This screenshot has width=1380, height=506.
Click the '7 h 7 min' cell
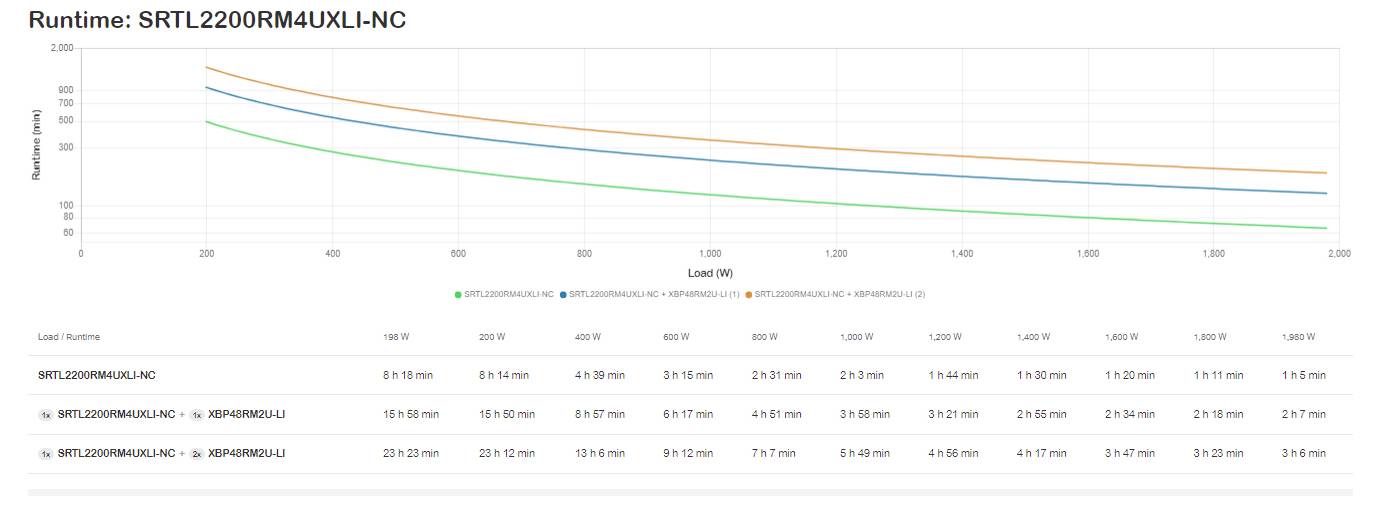774,453
